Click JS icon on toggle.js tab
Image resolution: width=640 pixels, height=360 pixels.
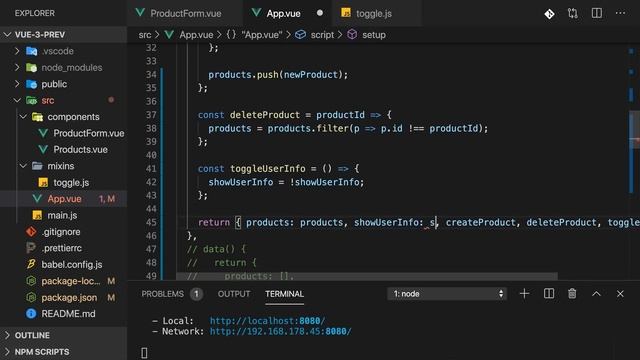pos(346,13)
